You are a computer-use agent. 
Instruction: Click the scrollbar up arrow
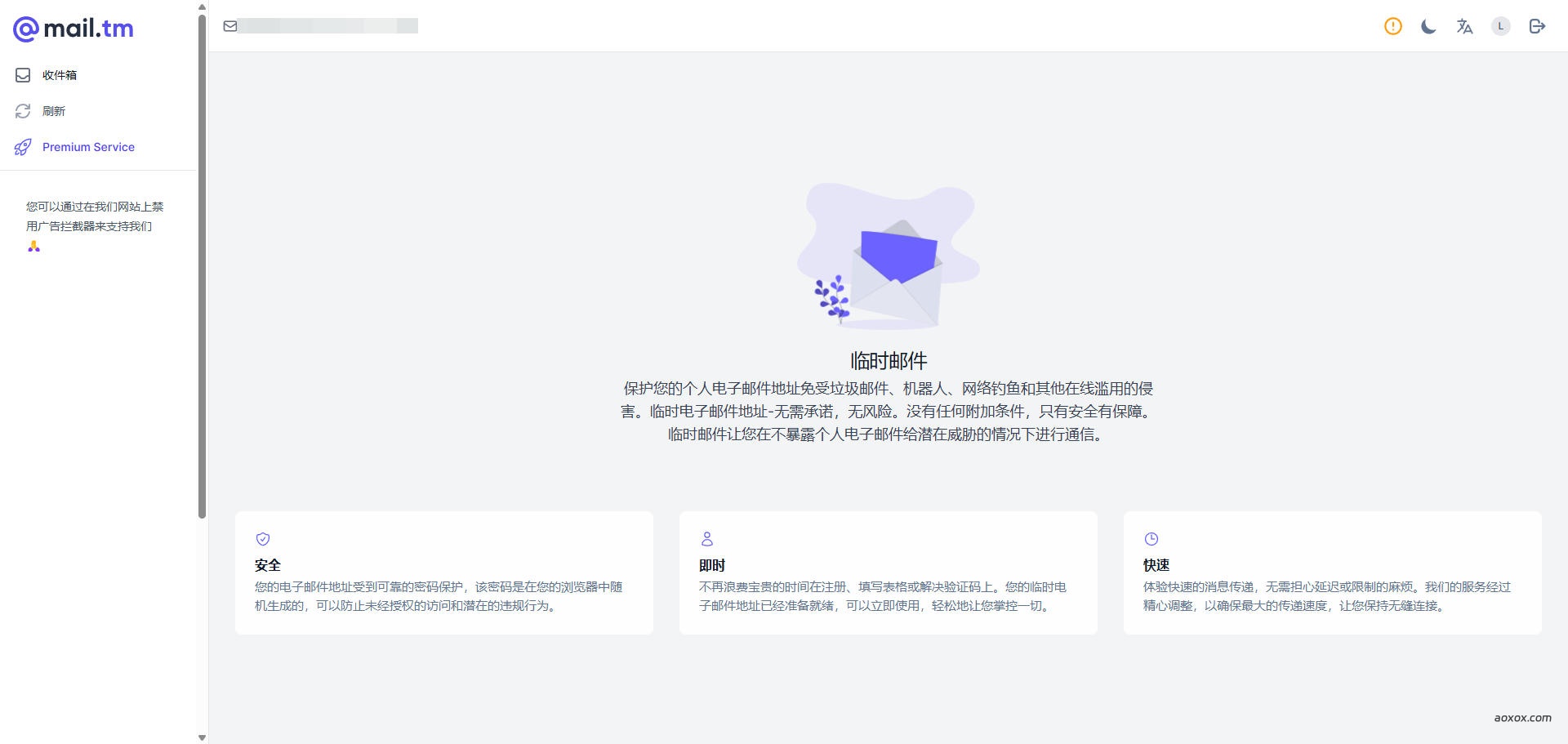202,7
